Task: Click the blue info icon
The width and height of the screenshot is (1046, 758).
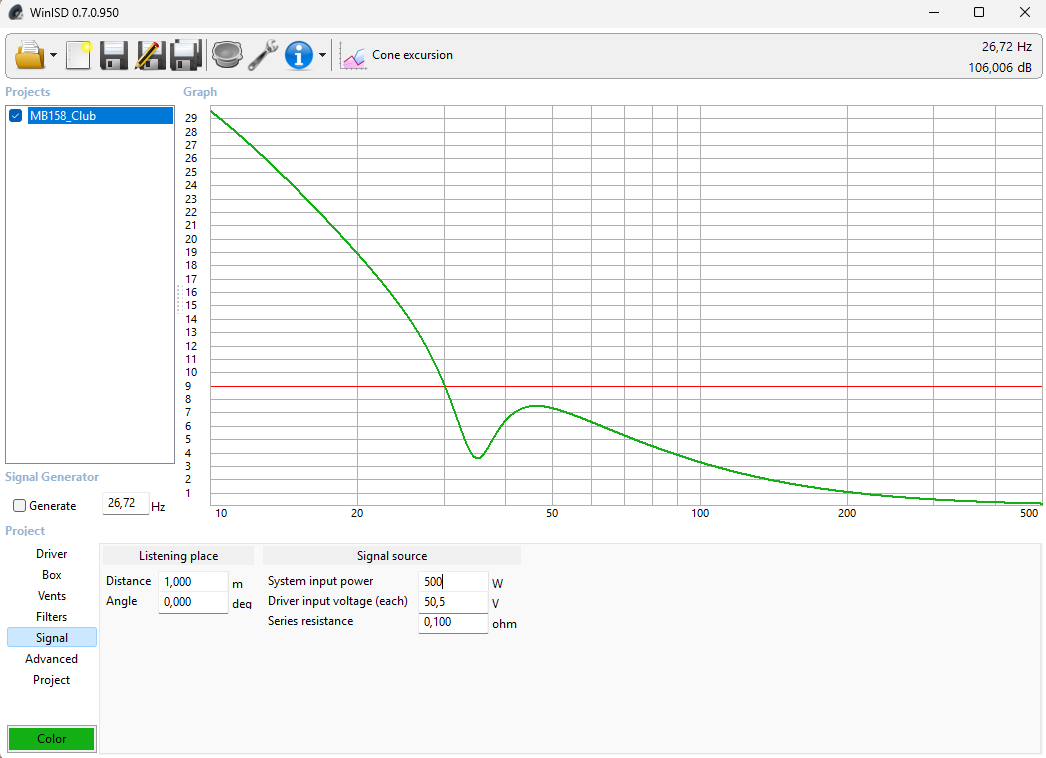Action: pos(299,55)
